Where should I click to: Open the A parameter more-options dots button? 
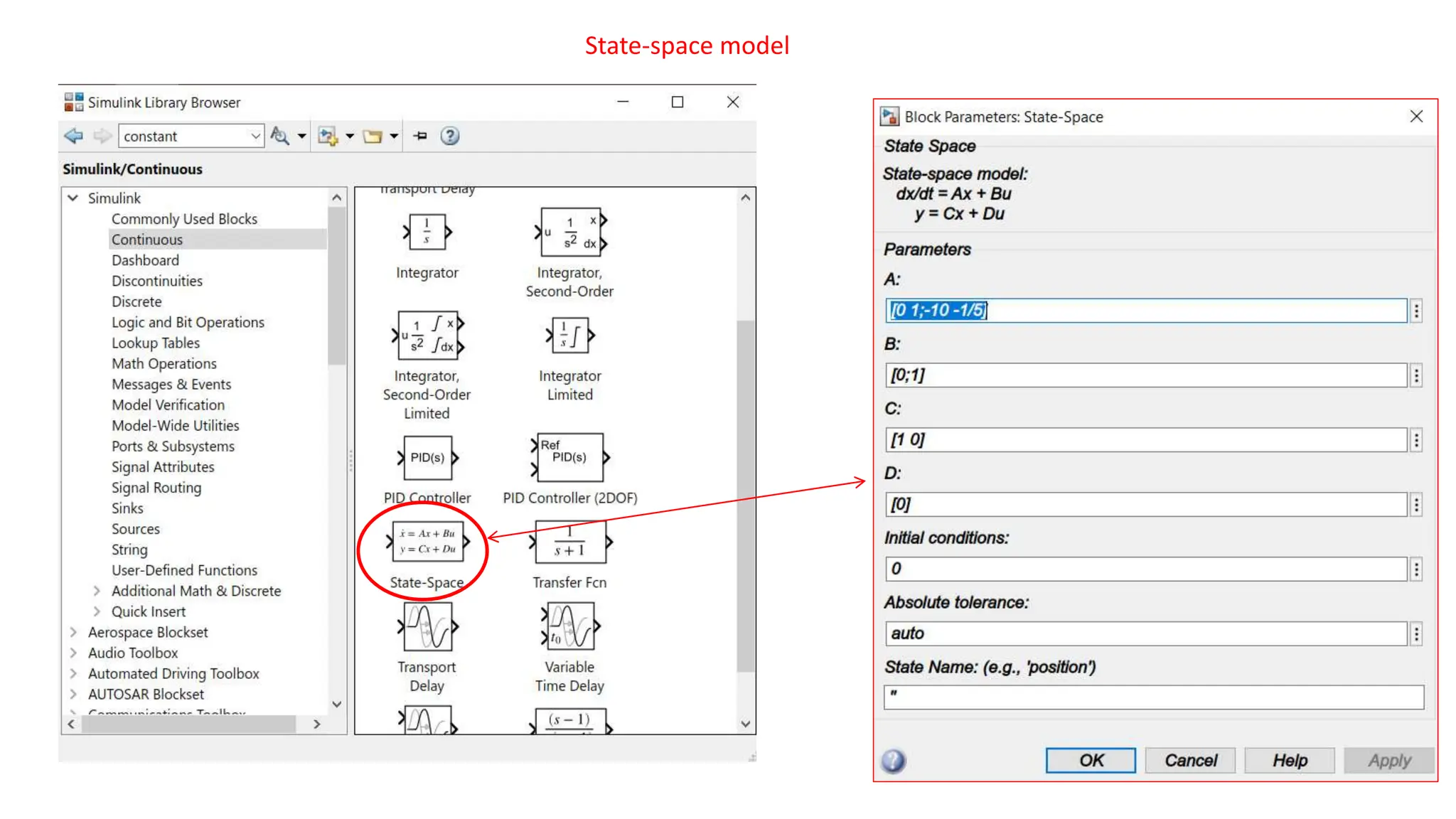pyautogui.click(x=1416, y=311)
